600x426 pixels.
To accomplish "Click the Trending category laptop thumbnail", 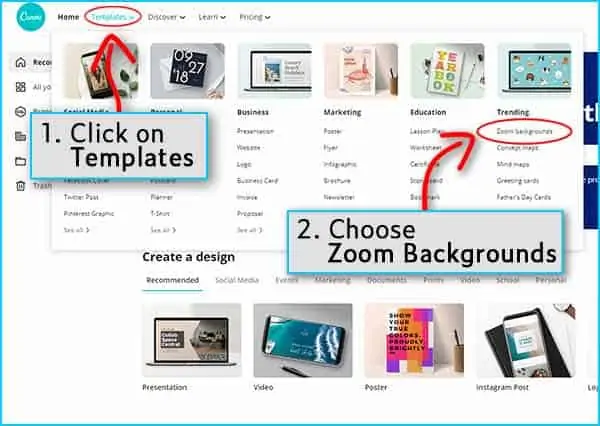I will tap(534, 71).
